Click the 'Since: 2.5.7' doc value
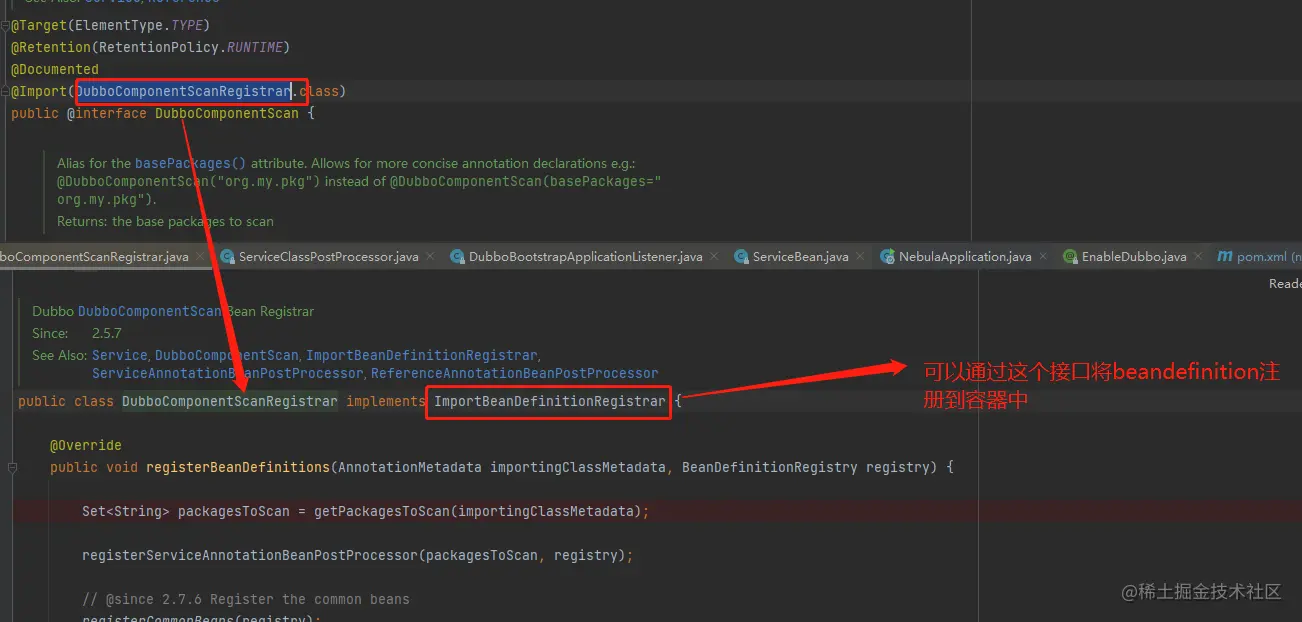 pos(107,333)
